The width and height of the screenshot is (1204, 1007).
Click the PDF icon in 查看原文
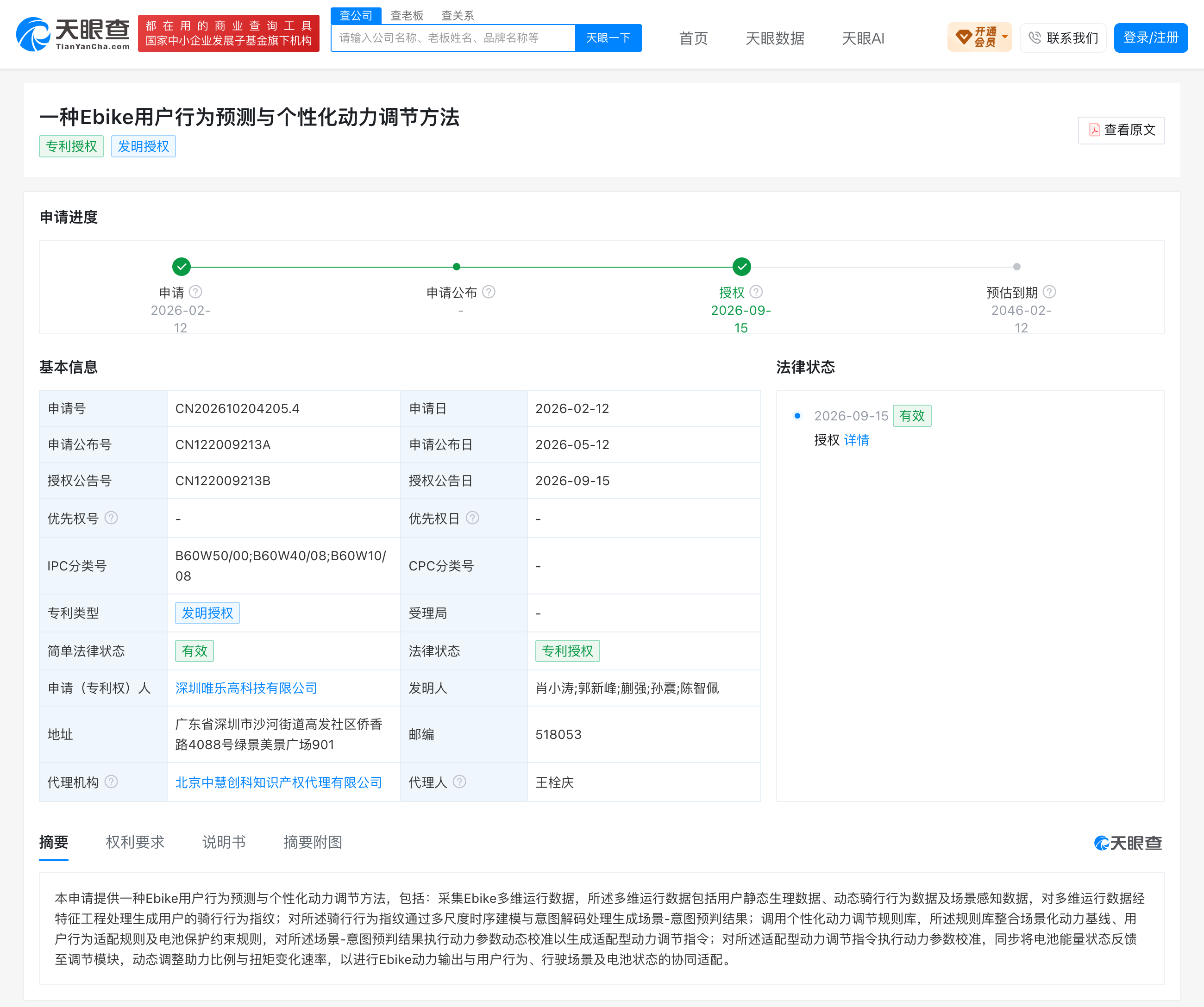1095,130
